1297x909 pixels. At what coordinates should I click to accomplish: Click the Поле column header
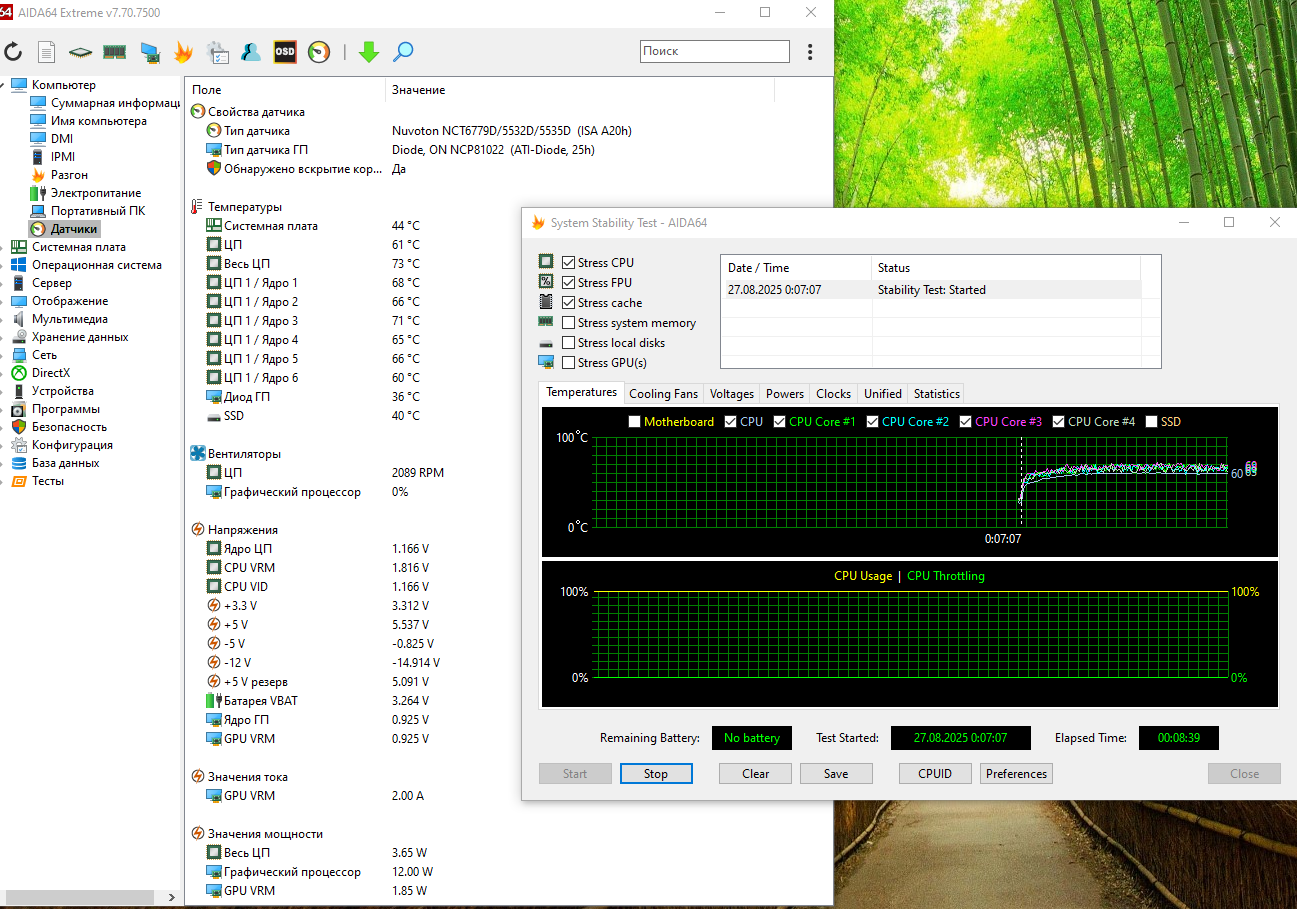[x=285, y=90]
